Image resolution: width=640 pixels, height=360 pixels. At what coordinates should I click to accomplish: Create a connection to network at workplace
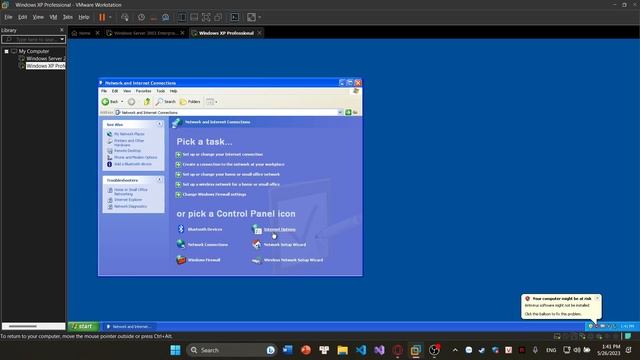tap(233, 164)
